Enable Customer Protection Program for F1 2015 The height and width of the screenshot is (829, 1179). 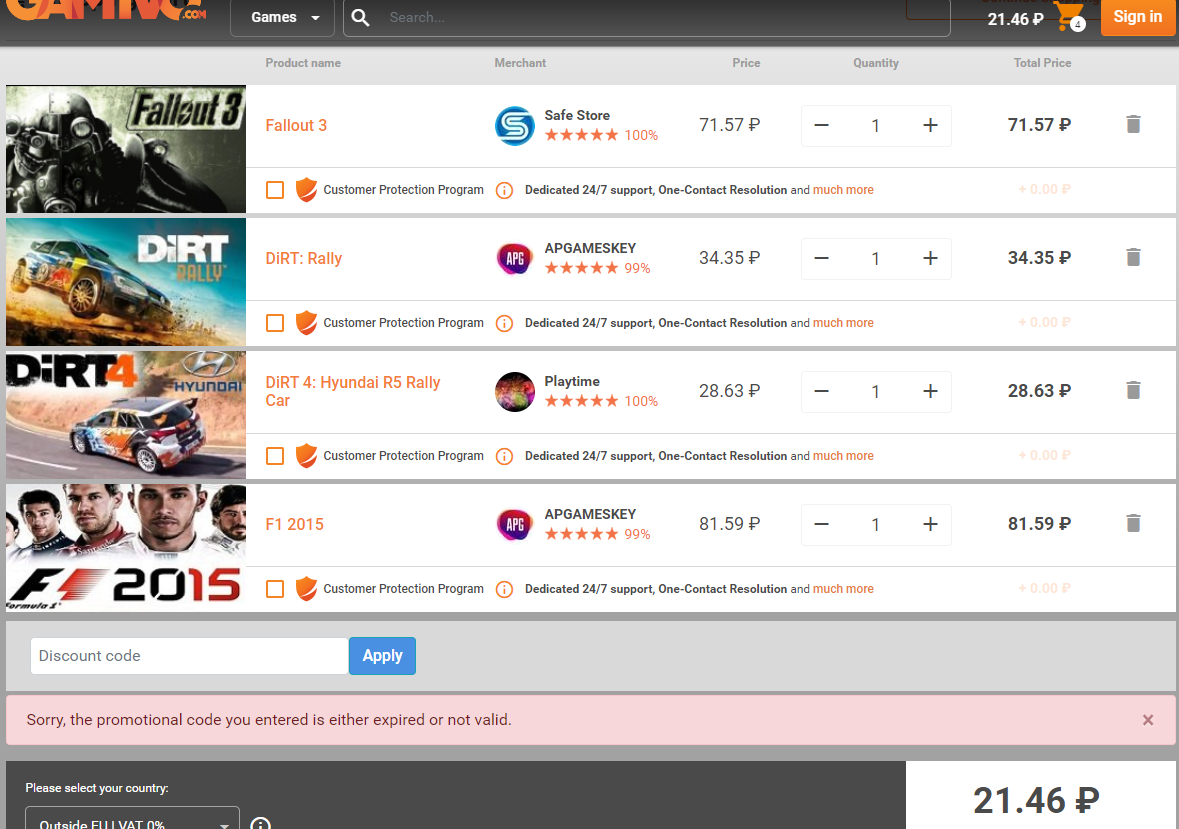[x=275, y=589]
